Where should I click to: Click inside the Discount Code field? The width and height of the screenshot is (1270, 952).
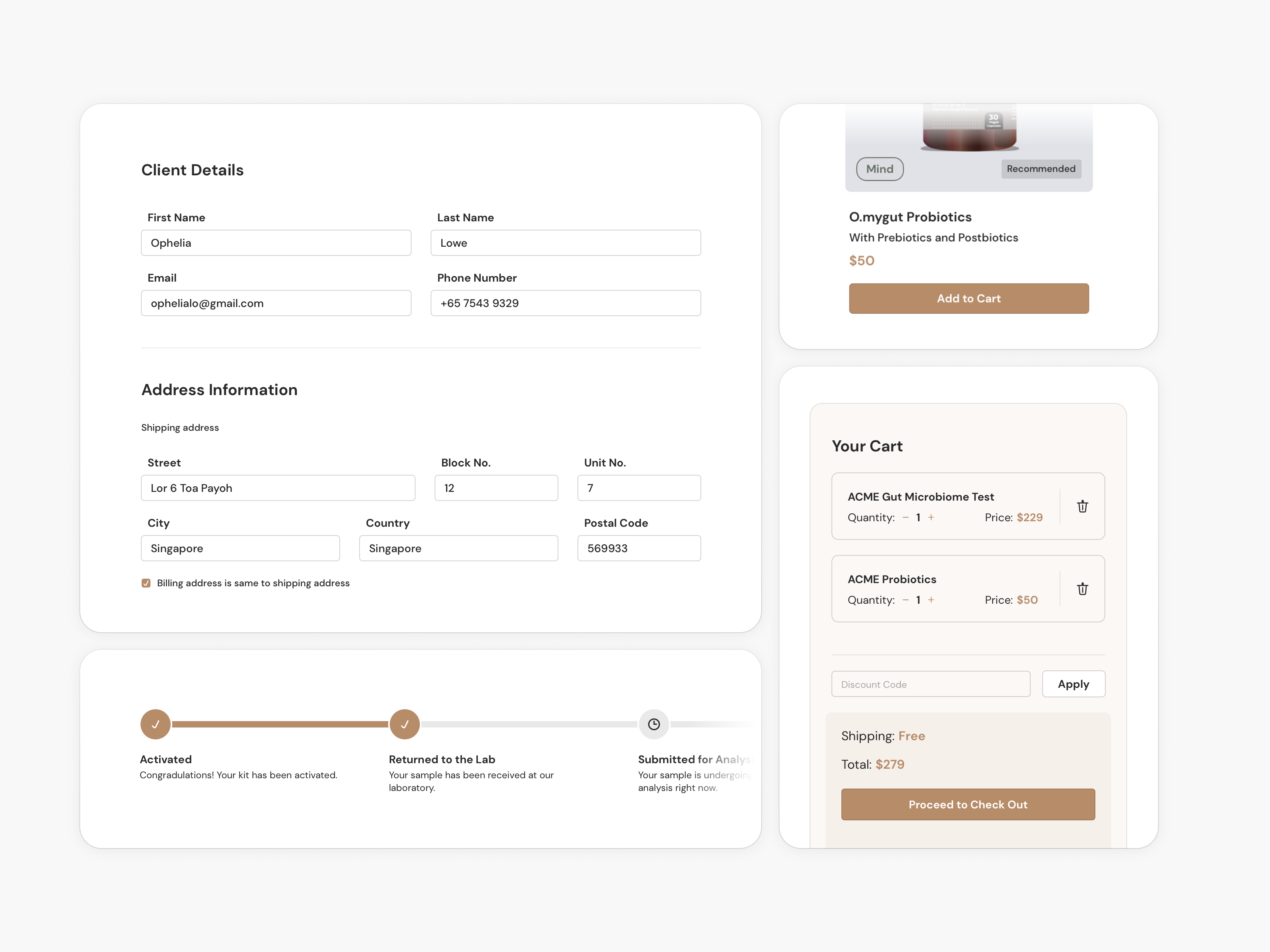[x=930, y=683]
